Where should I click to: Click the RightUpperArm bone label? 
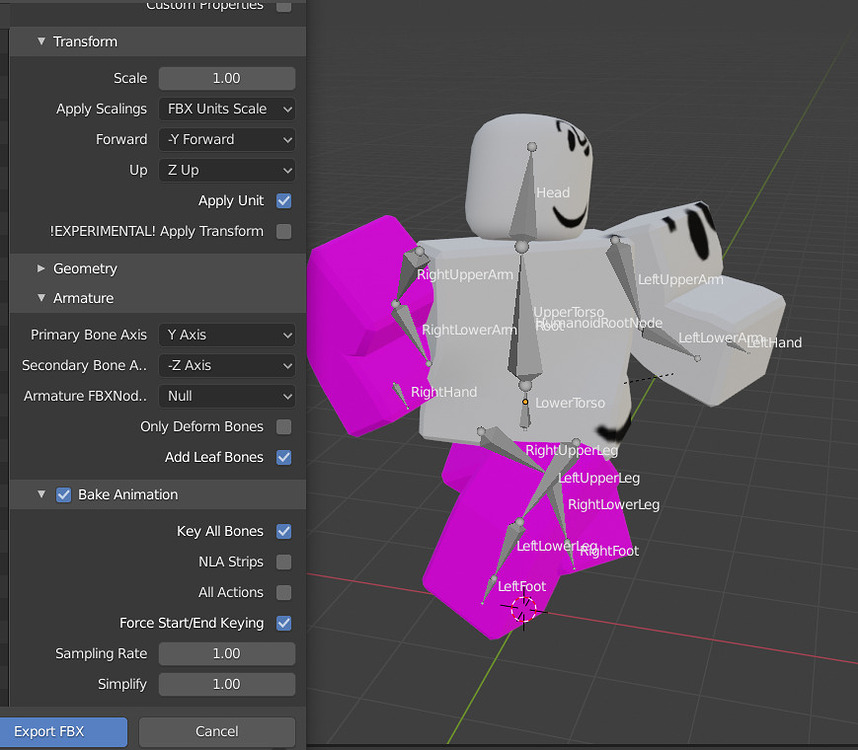pyautogui.click(x=465, y=275)
